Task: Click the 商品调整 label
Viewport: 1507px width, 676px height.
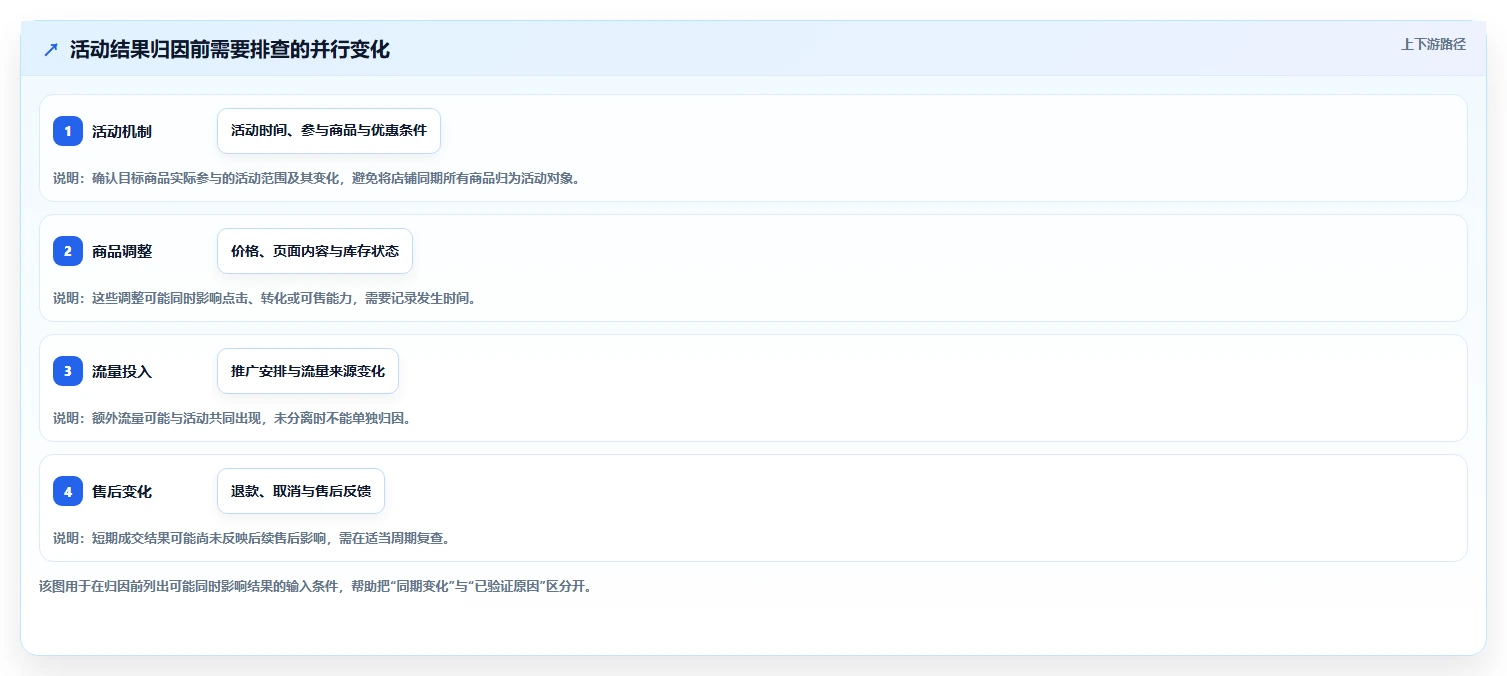Action: point(122,251)
